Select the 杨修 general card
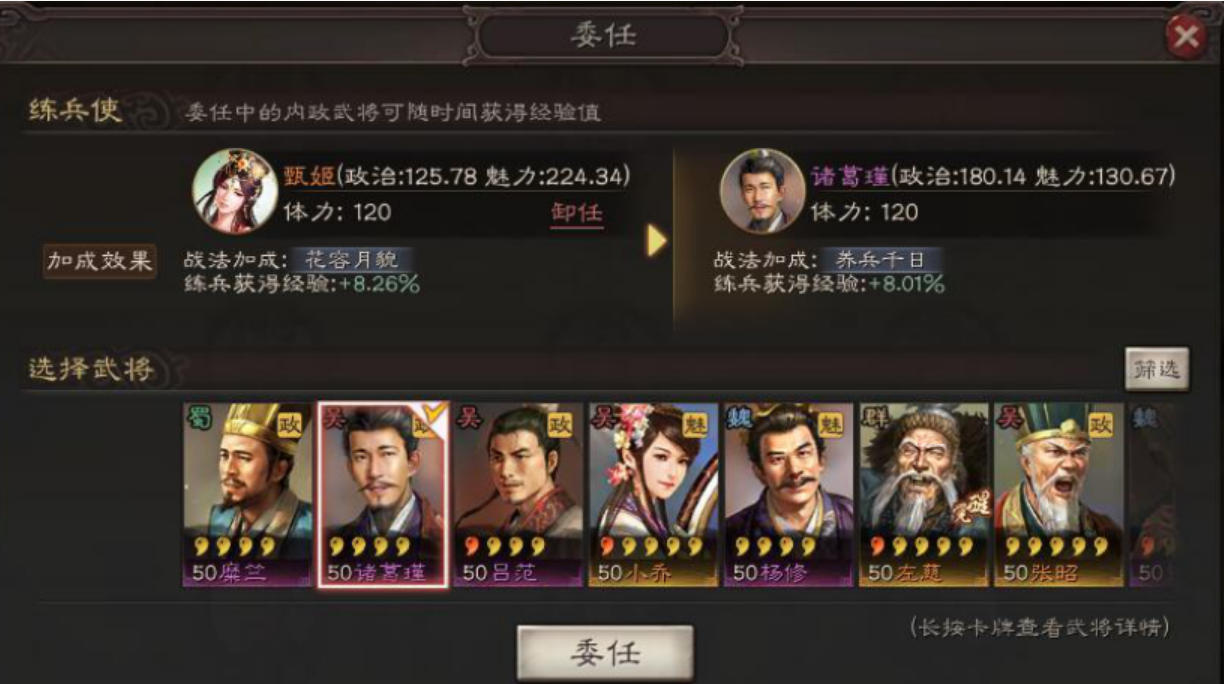Viewport: 1224px width, 684px height. [x=788, y=494]
